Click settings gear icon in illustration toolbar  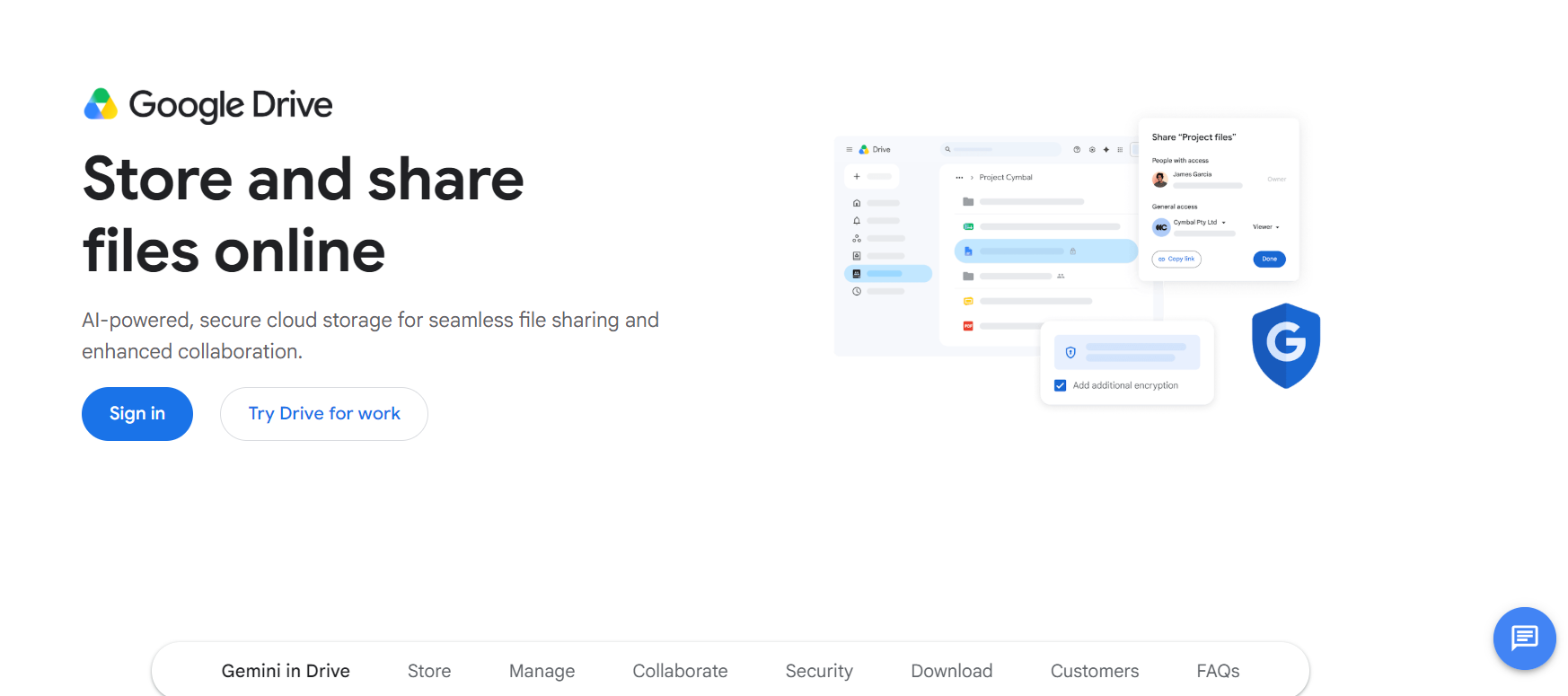coord(1092,150)
